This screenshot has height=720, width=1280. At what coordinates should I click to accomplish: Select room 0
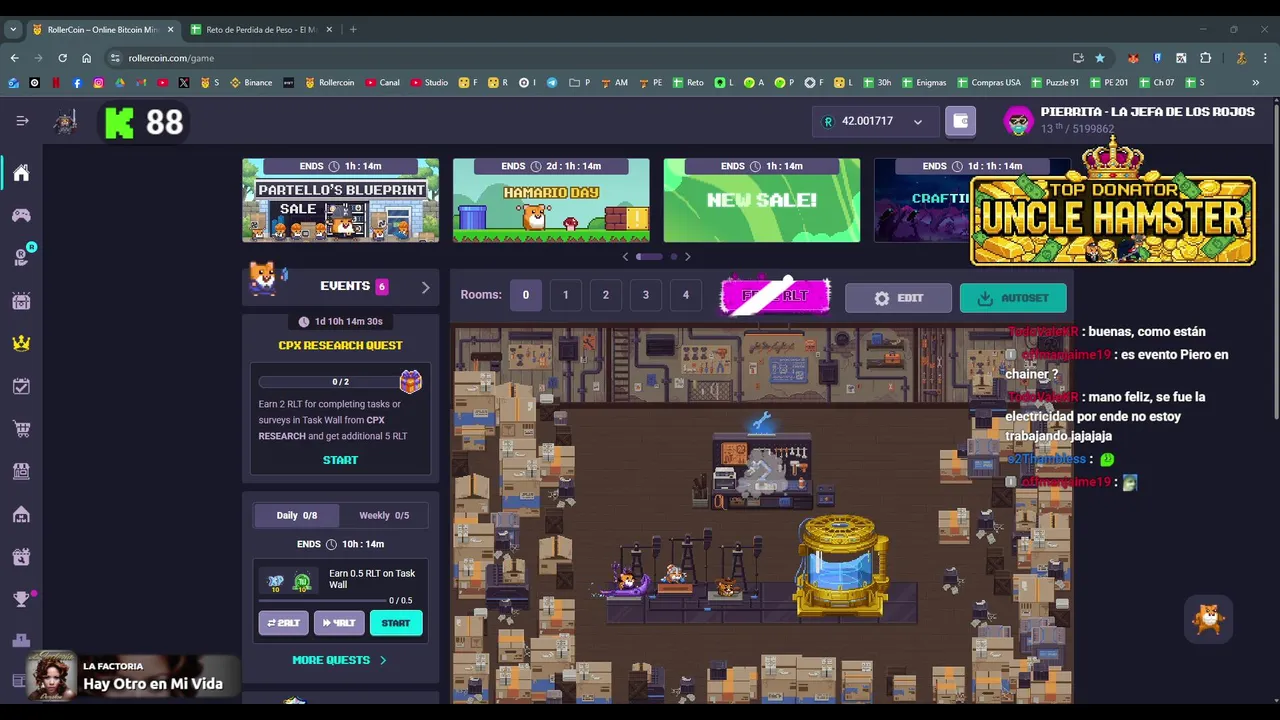tap(525, 295)
